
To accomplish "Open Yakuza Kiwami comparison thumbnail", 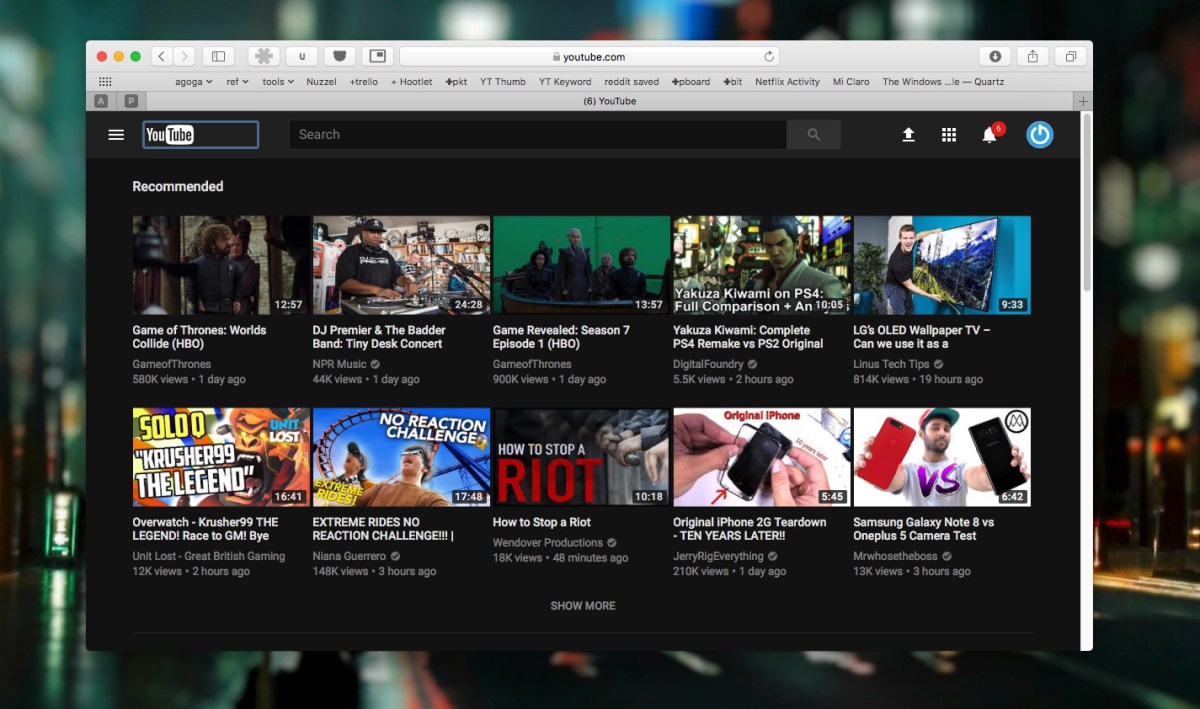I will 762,265.
